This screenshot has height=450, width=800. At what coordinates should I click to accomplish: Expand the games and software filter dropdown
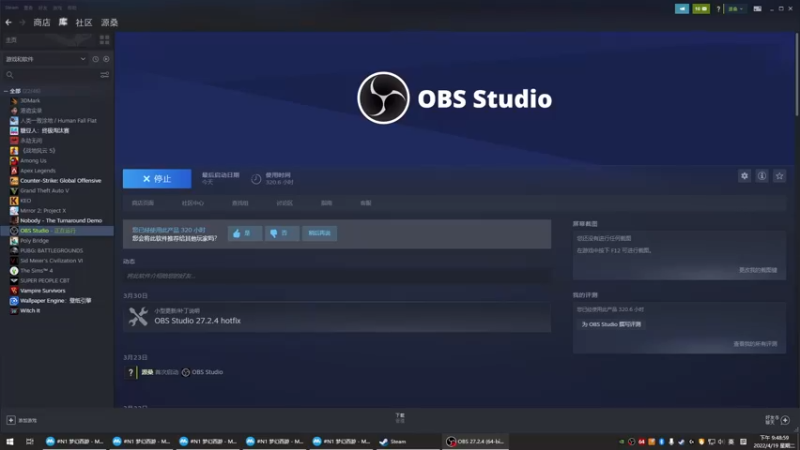(45, 59)
